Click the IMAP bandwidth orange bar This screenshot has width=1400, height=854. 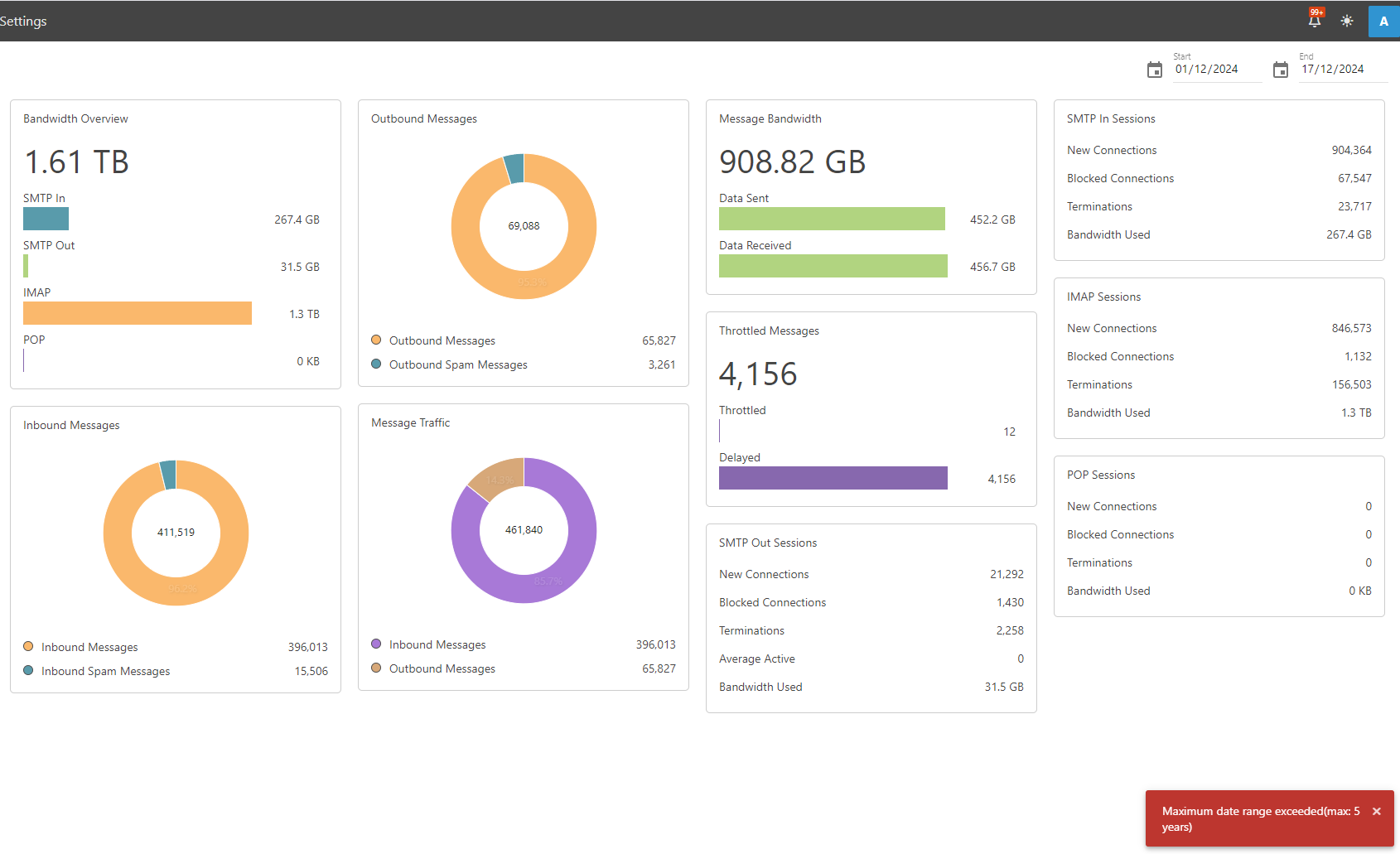click(138, 313)
